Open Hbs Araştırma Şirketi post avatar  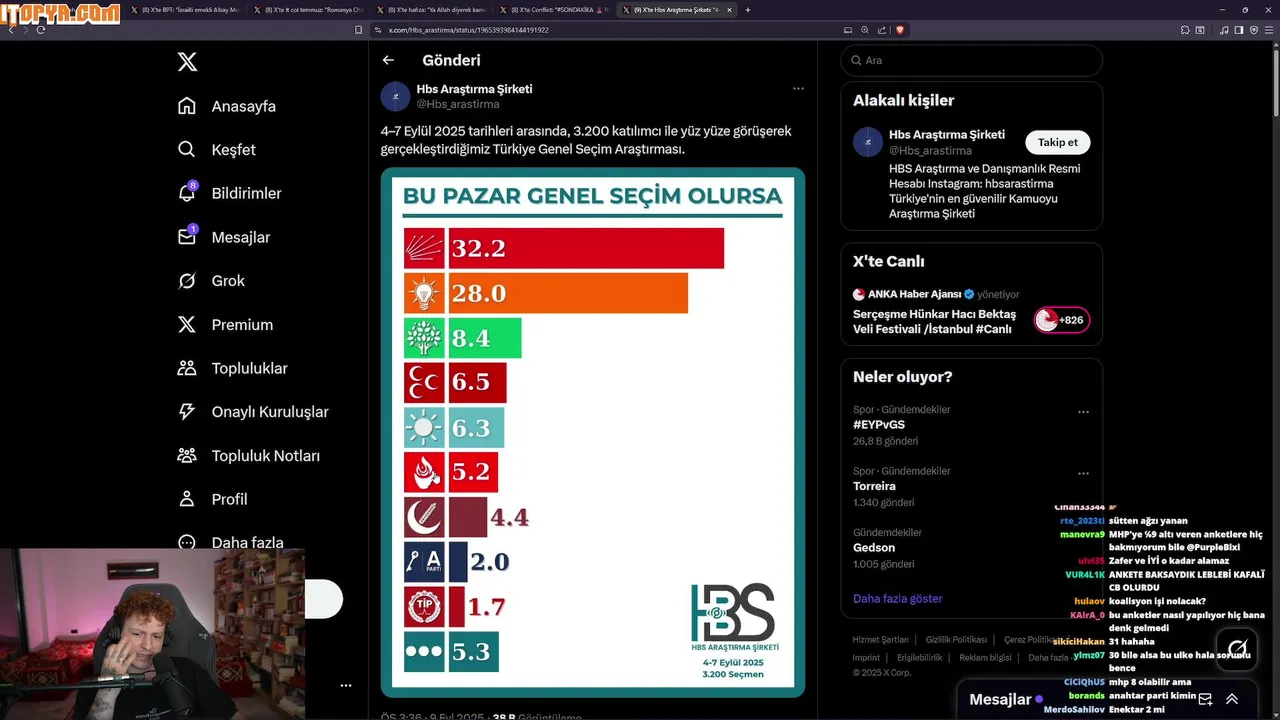(x=395, y=96)
